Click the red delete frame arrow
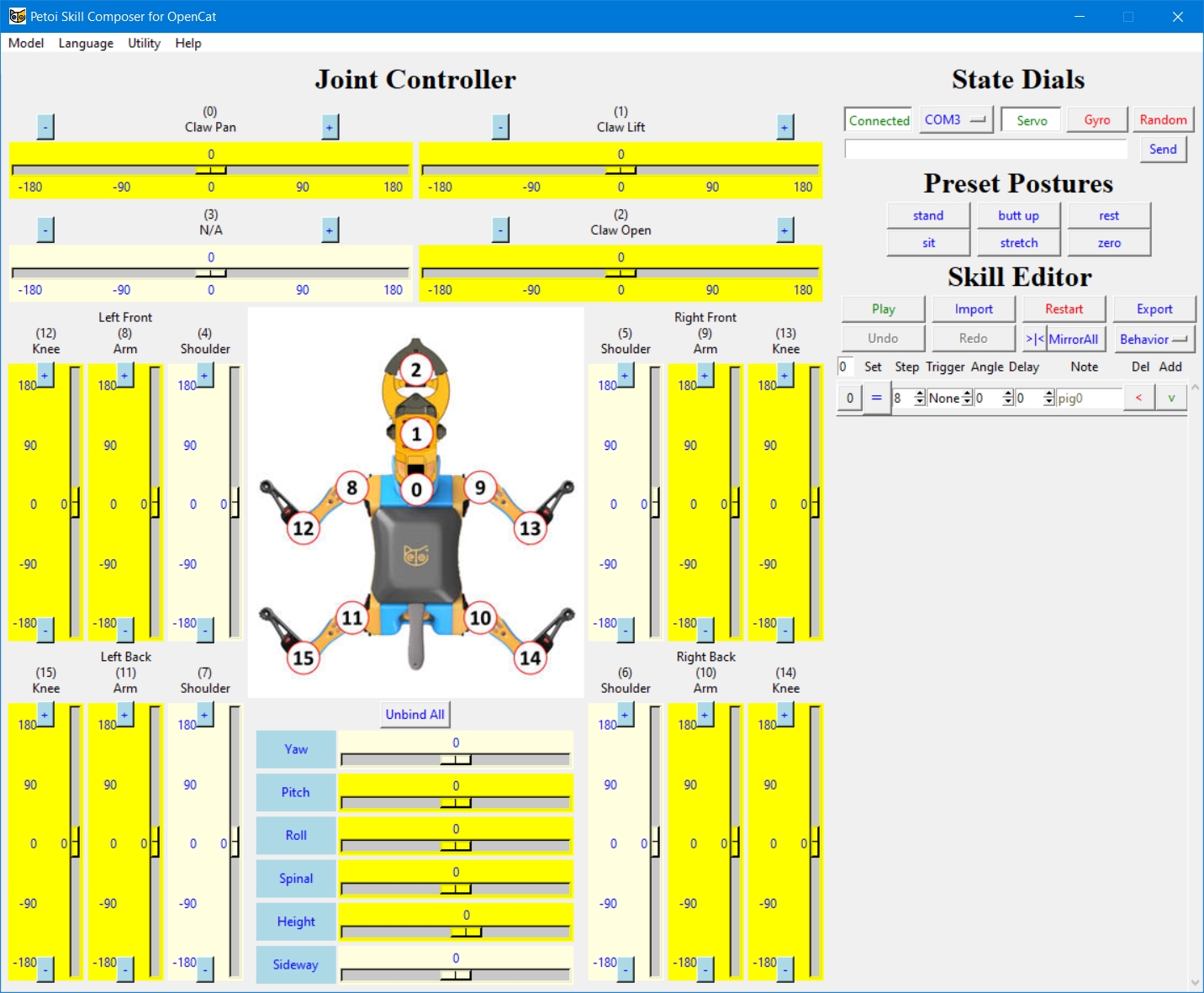The width and height of the screenshot is (1204, 993). coord(1138,398)
